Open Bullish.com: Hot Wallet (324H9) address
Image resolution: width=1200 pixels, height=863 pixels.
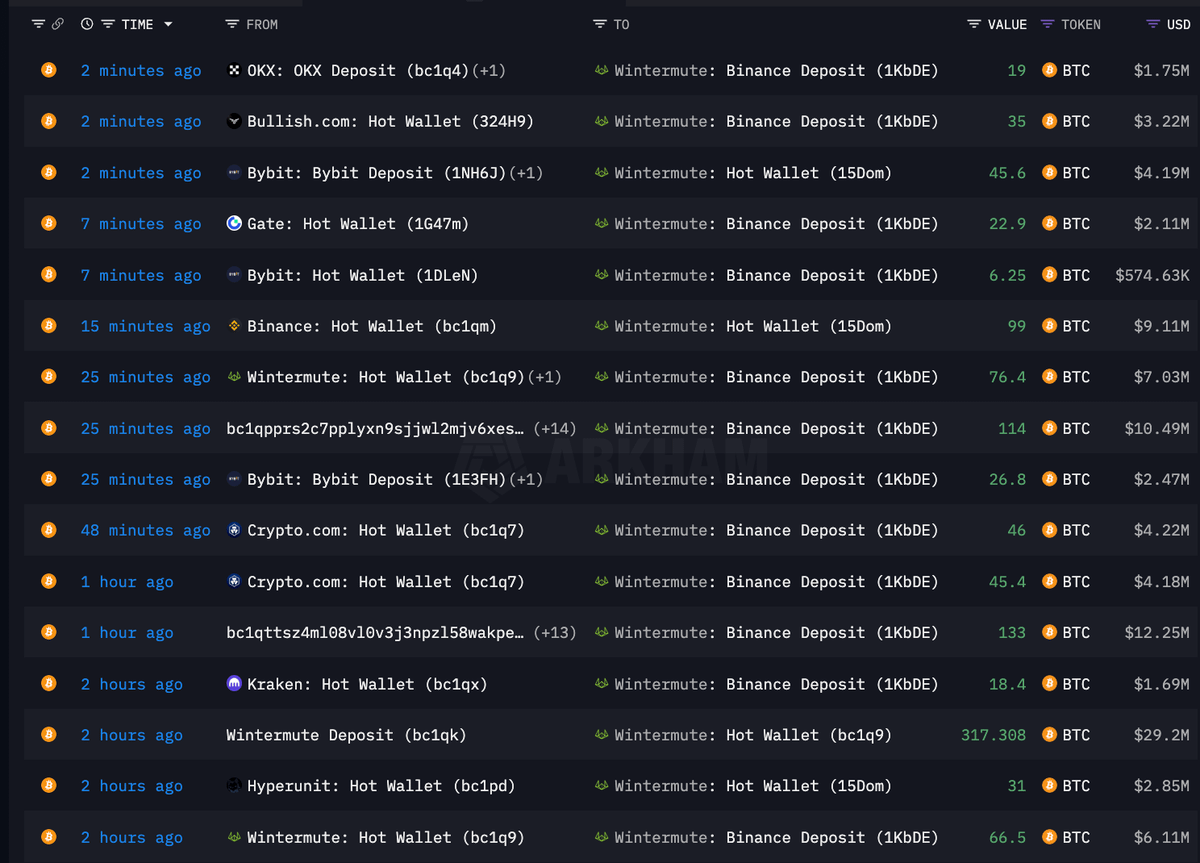point(390,121)
